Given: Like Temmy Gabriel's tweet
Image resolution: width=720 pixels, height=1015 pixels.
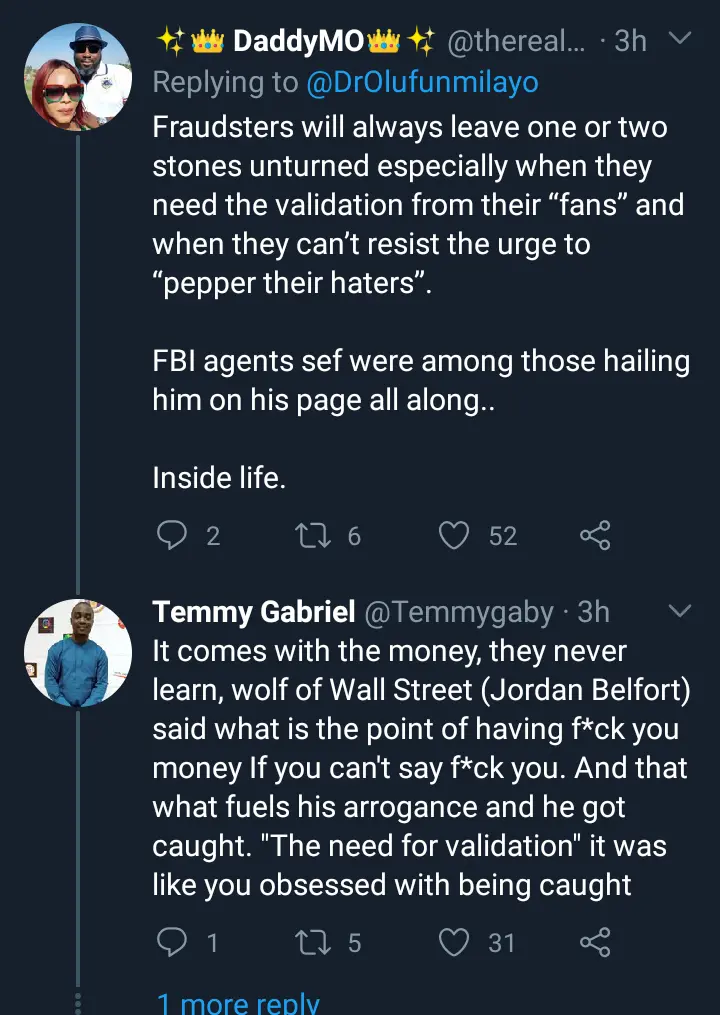Looking at the screenshot, I should [x=456, y=941].
